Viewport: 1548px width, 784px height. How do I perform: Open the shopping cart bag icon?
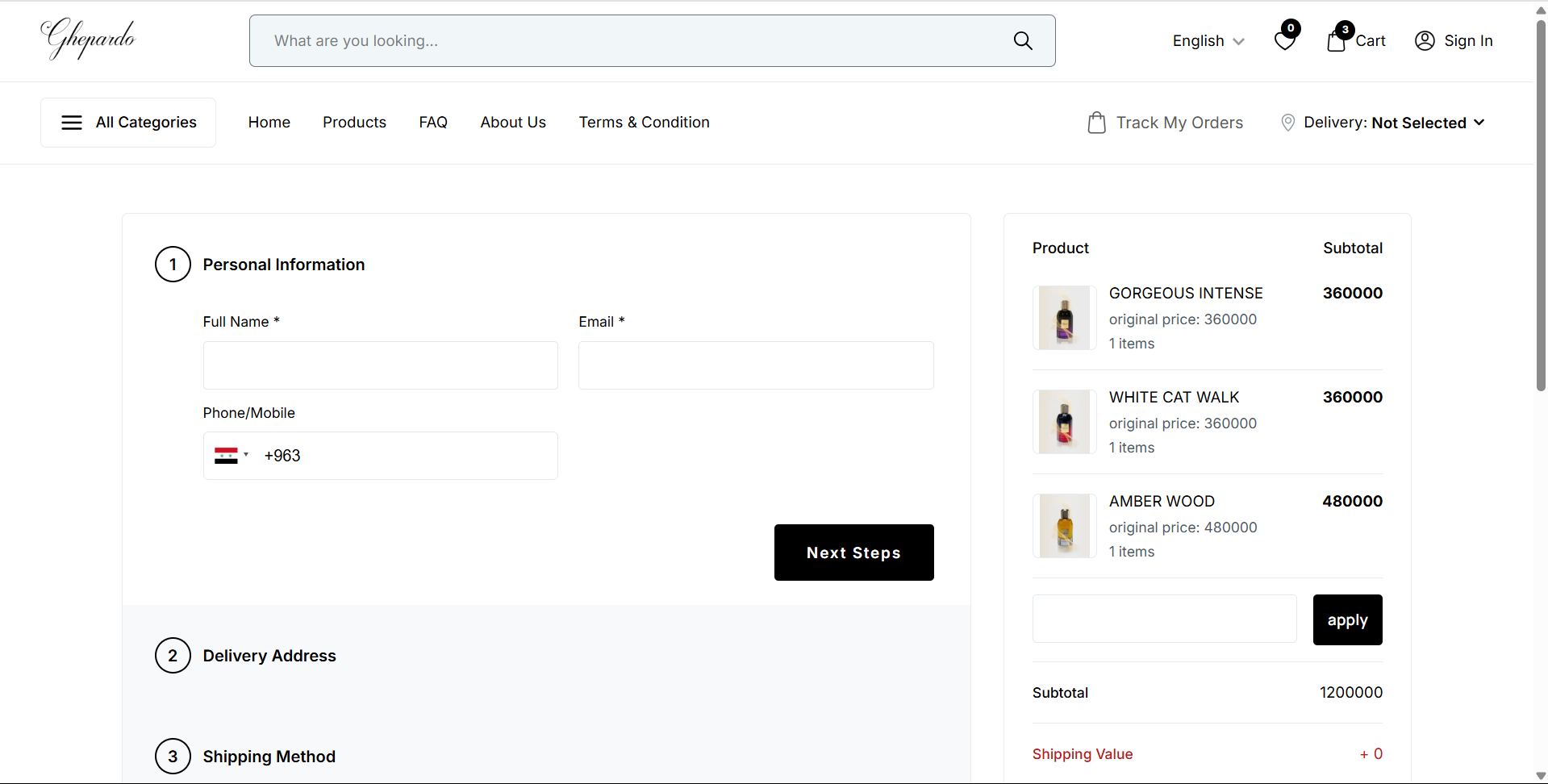(1336, 40)
